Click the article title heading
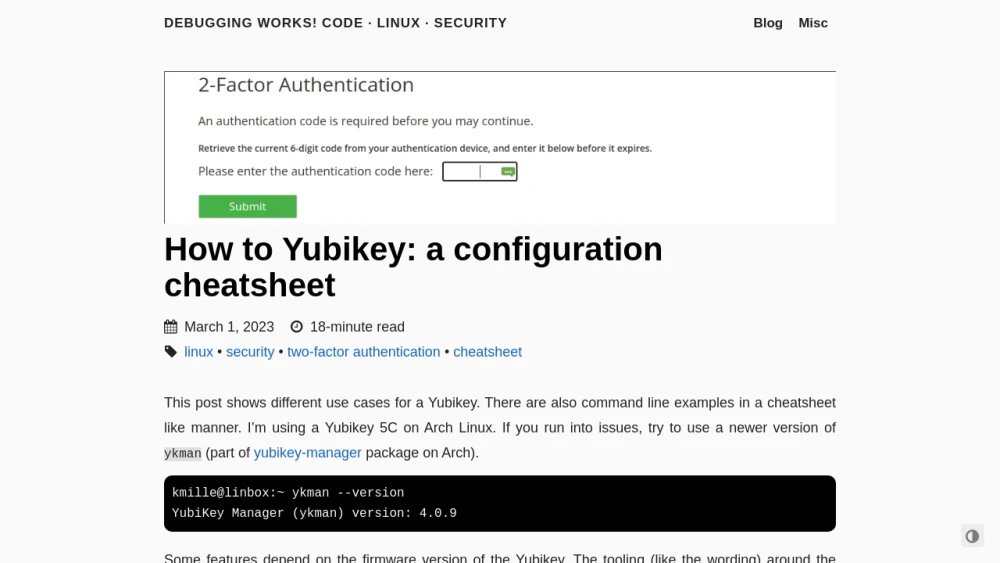This screenshot has width=1000, height=563. coord(413,267)
